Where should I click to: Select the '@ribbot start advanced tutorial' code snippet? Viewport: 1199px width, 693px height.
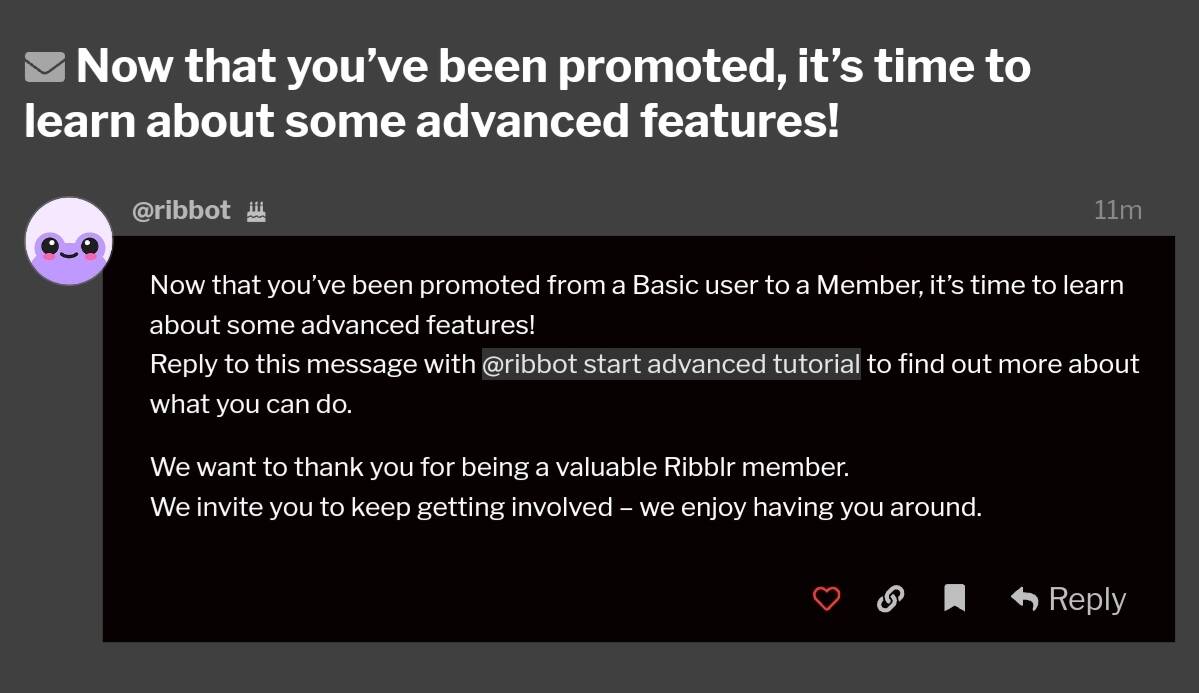pos(671,364)
